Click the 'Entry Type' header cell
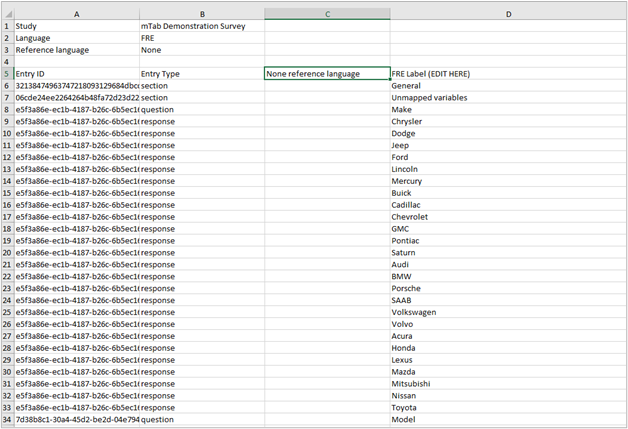 click(202, 74)
